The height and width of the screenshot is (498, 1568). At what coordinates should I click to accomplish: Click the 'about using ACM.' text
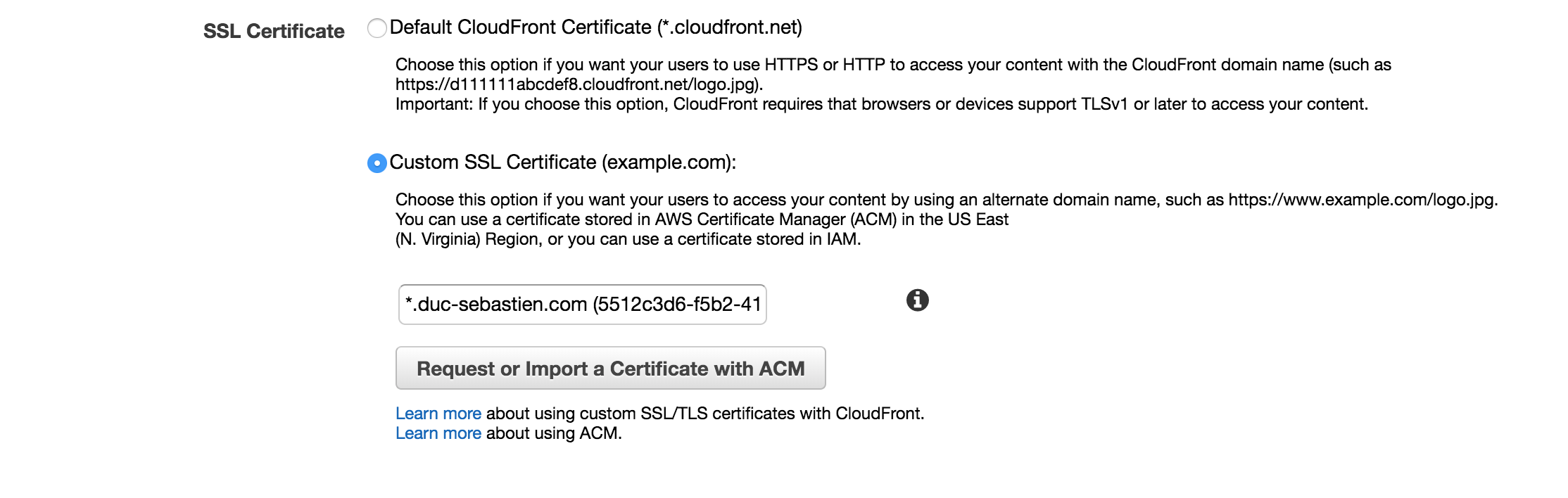coord(554,433)
